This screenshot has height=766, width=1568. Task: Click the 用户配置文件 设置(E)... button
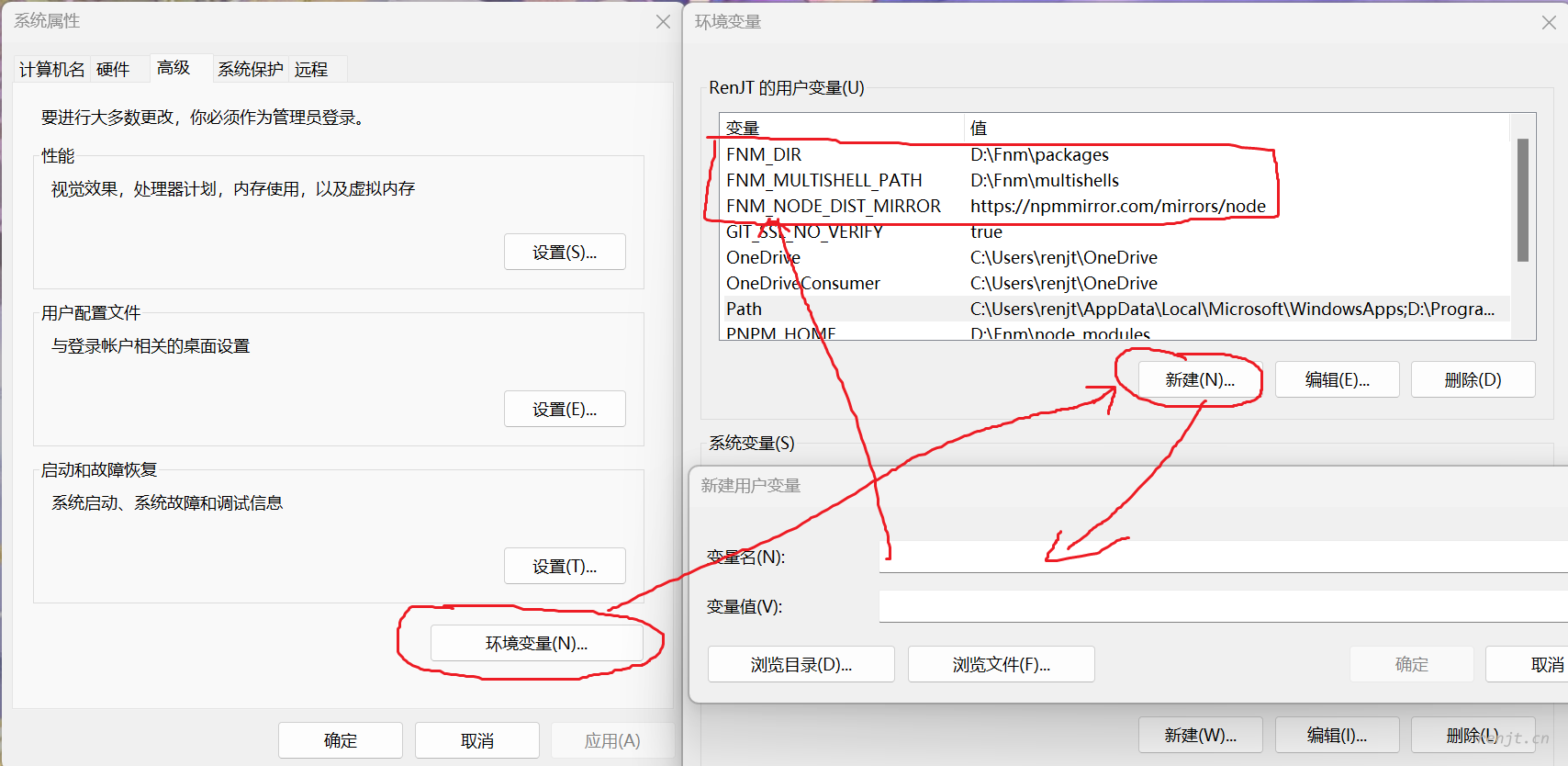pos(565,409)
